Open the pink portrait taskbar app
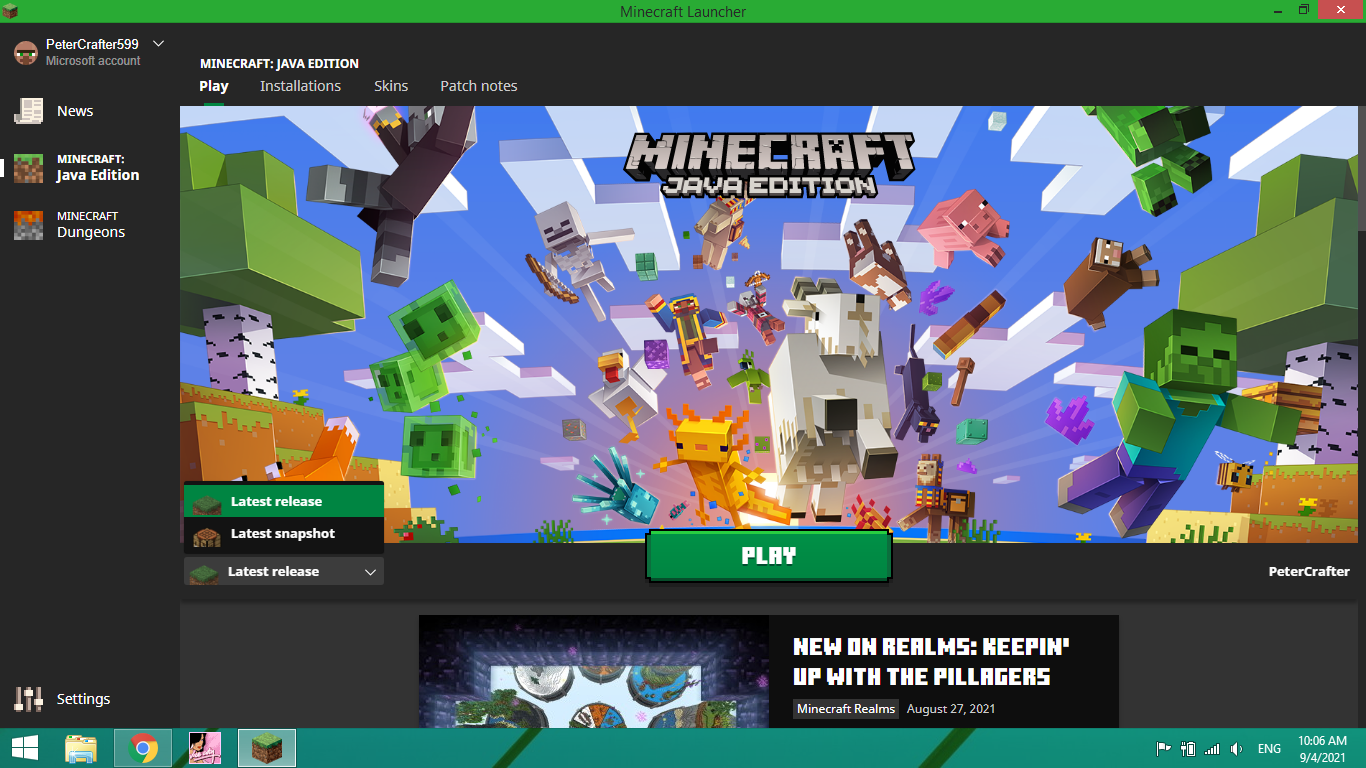The height and width of the screenshot is (768, 1366). coord(205,748)
